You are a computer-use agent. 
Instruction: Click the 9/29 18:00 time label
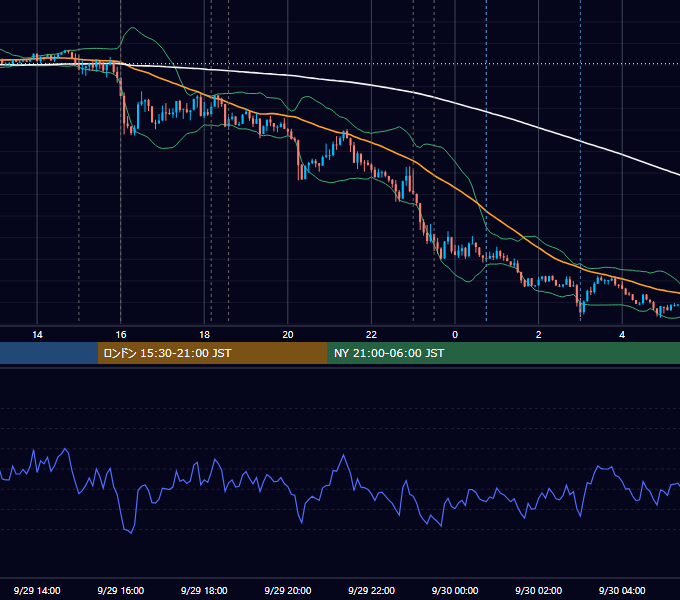pyautogui.click(x=204, y=590)
